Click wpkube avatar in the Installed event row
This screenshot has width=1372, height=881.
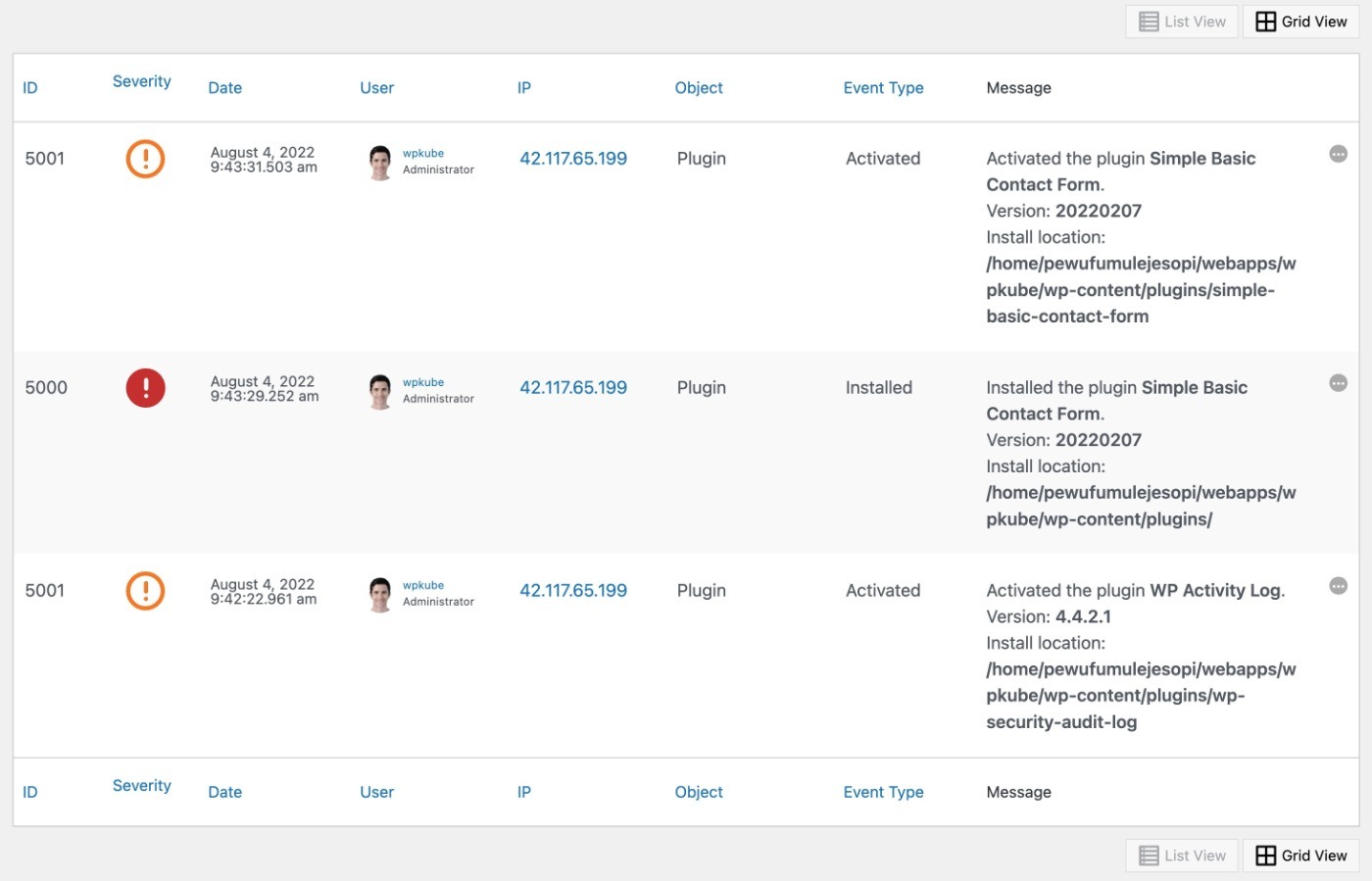(380, 391)
